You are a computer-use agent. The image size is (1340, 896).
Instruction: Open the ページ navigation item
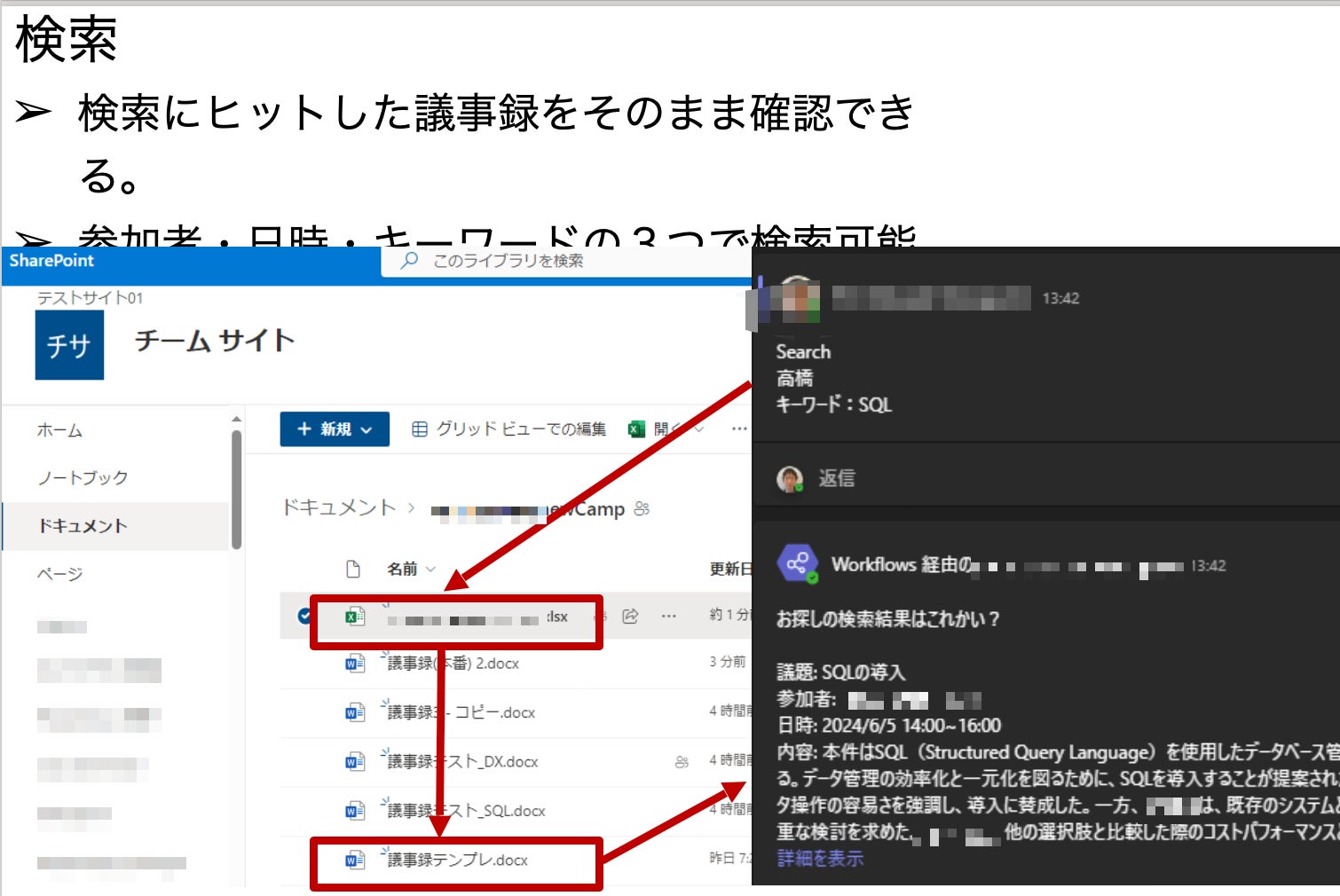coord(59,574)
